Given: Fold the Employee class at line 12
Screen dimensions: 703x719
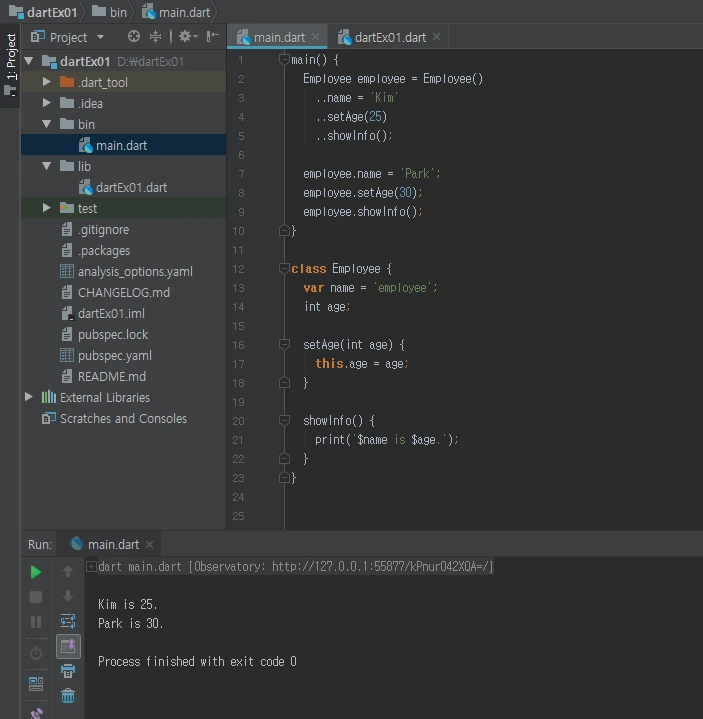Looking at the screenshot, I should [284, 268].
